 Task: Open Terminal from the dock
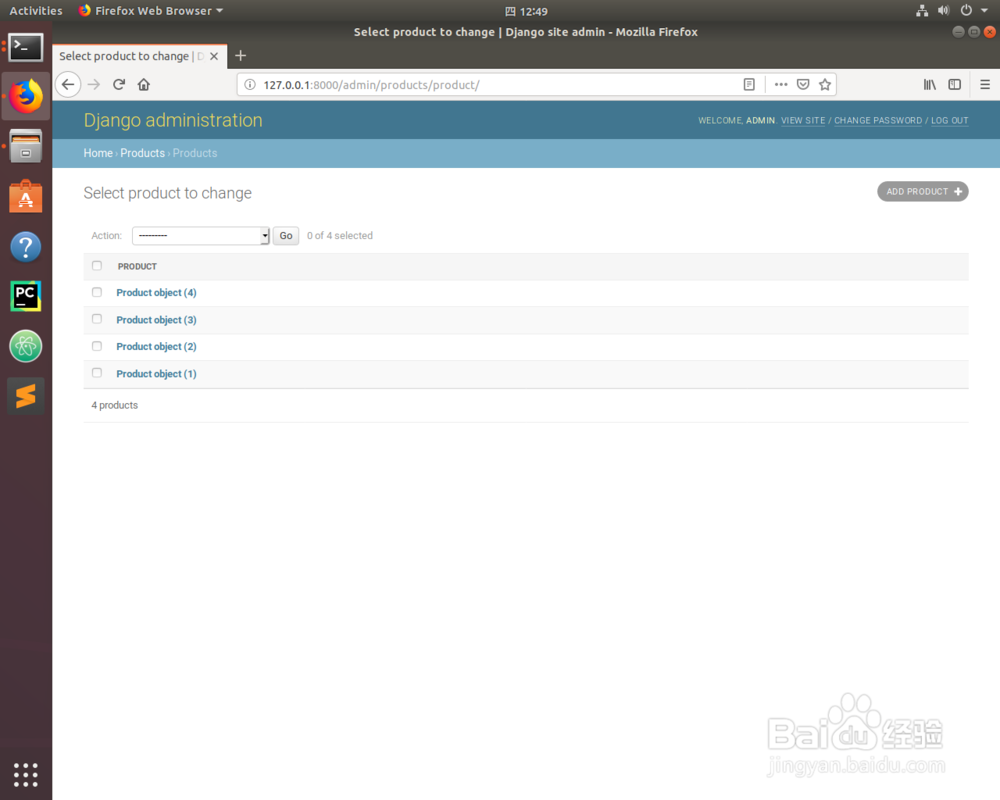coord(26,47)
